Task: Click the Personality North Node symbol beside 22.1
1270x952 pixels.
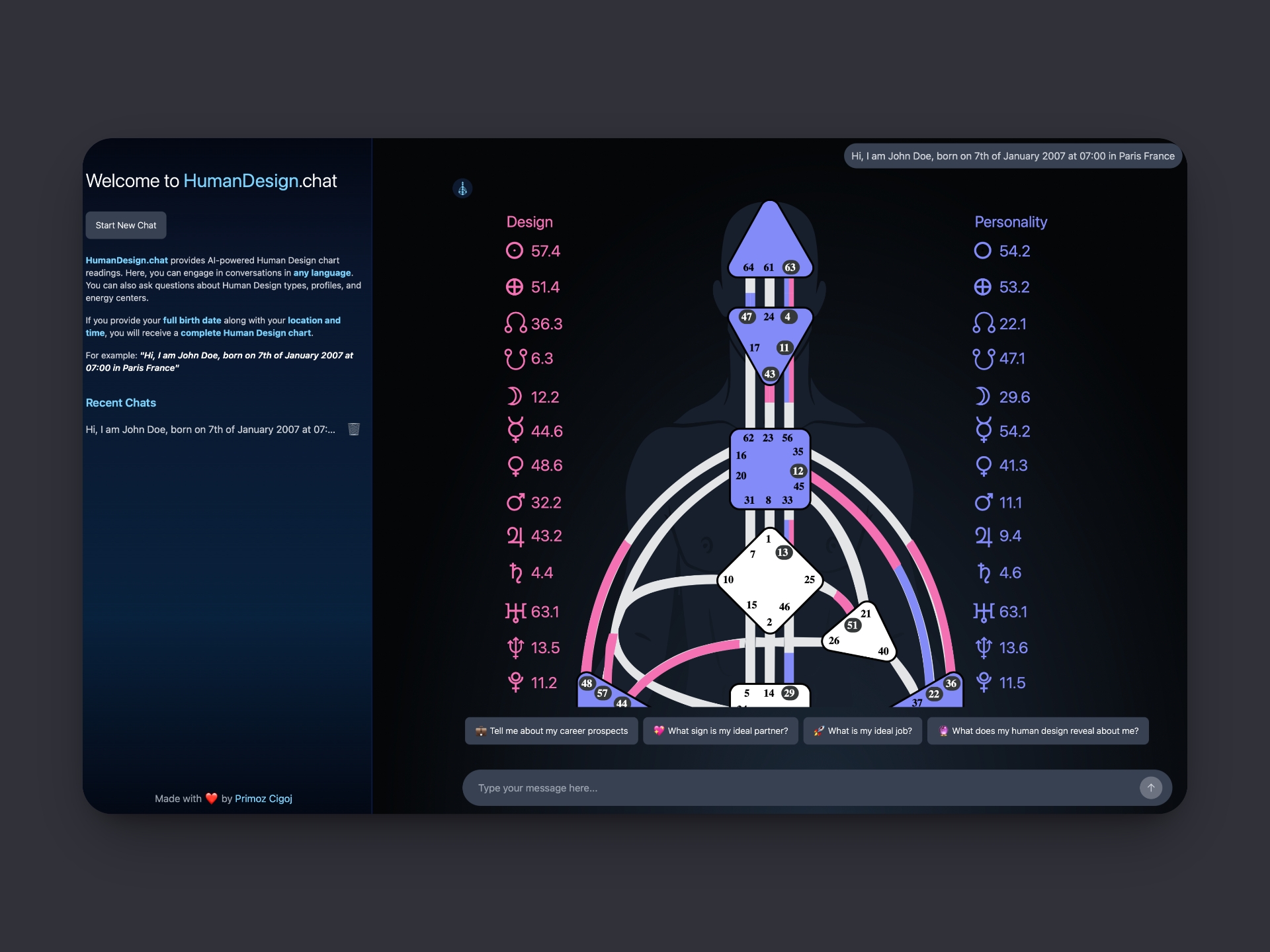Action: click(984, 323)
